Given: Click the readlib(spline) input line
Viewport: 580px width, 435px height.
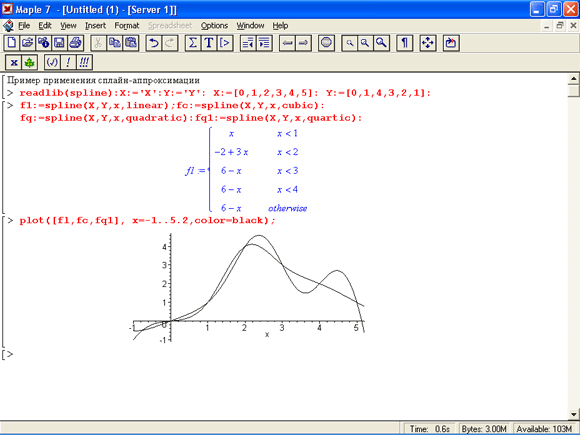Looking at the screenshot, I should [x=225, y=93].
